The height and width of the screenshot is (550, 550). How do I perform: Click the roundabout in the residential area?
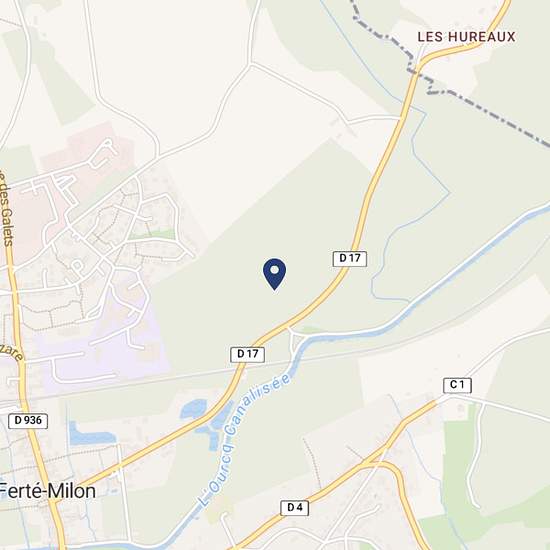point(76,265)
